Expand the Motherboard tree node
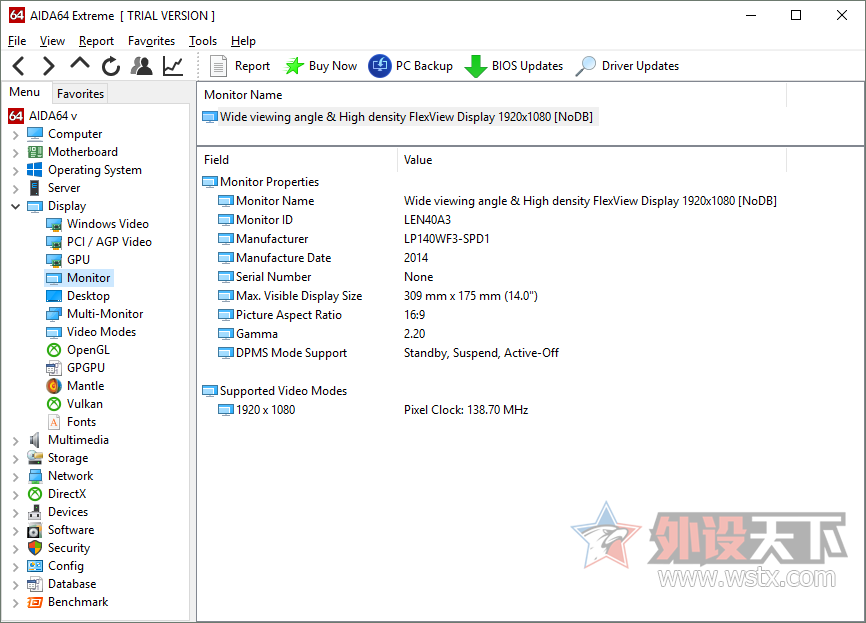The image size is (866, 623). [x=15, y=152]
